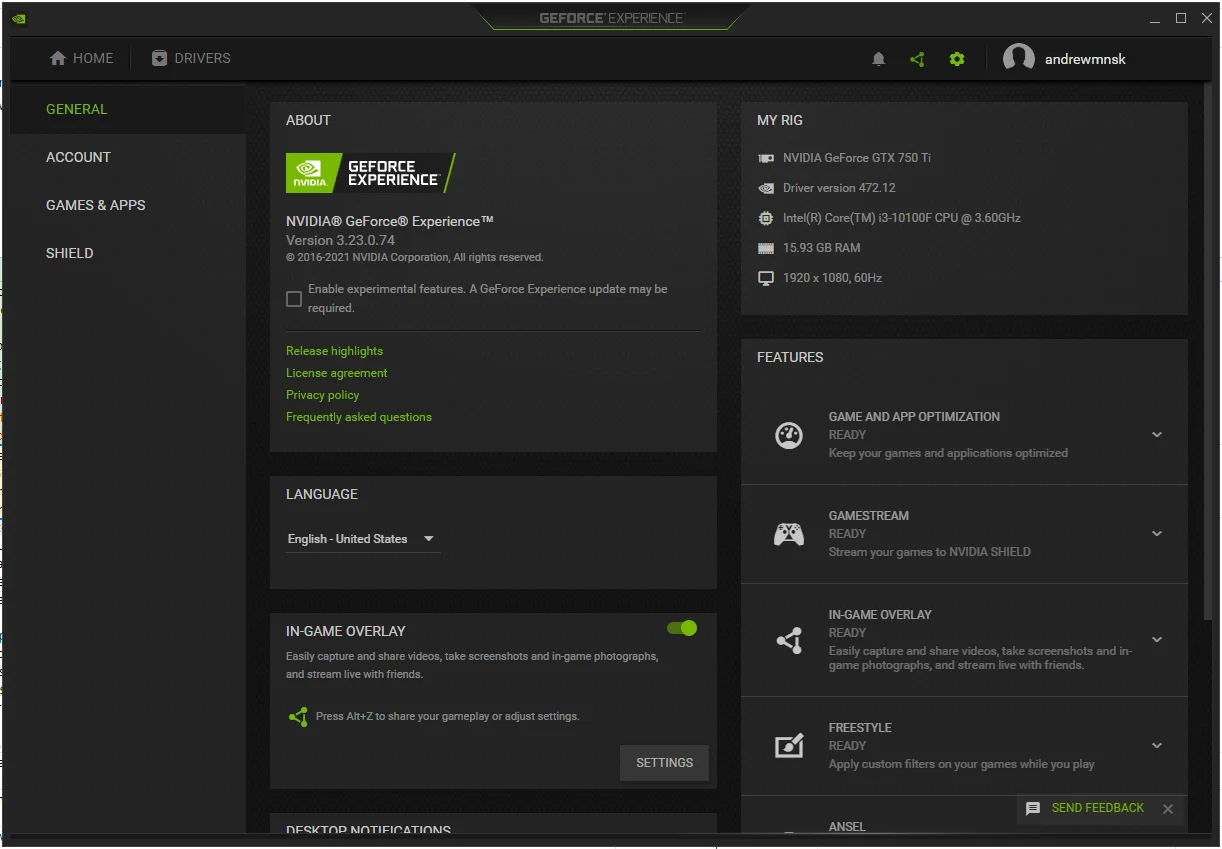Click the Send Feedback button

pos(1098,808)
